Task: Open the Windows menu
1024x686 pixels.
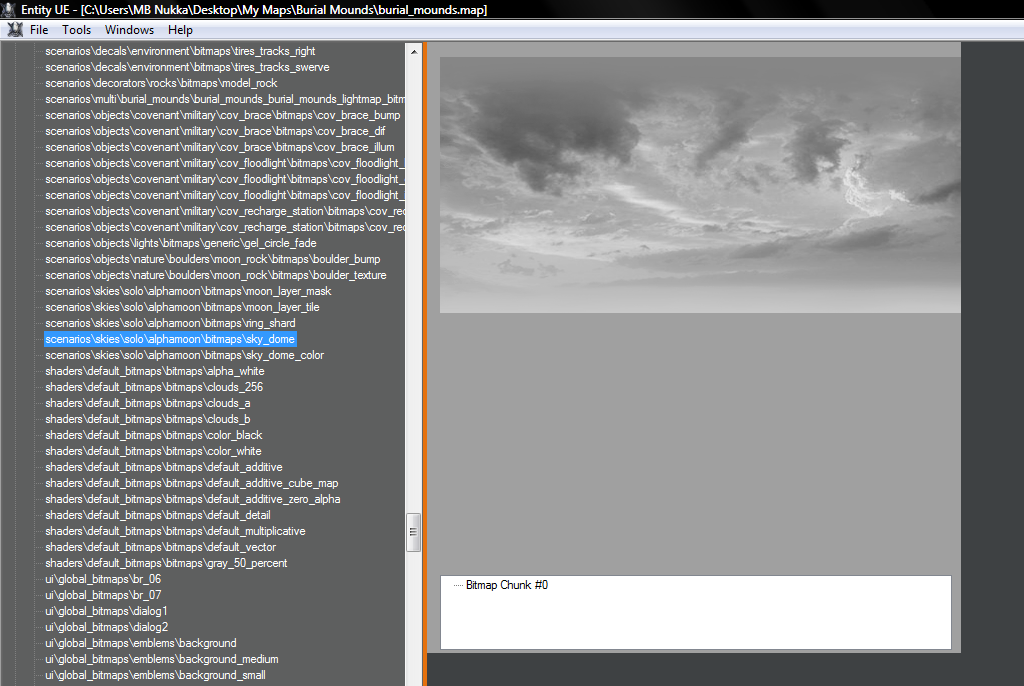Action: (130, 30)
